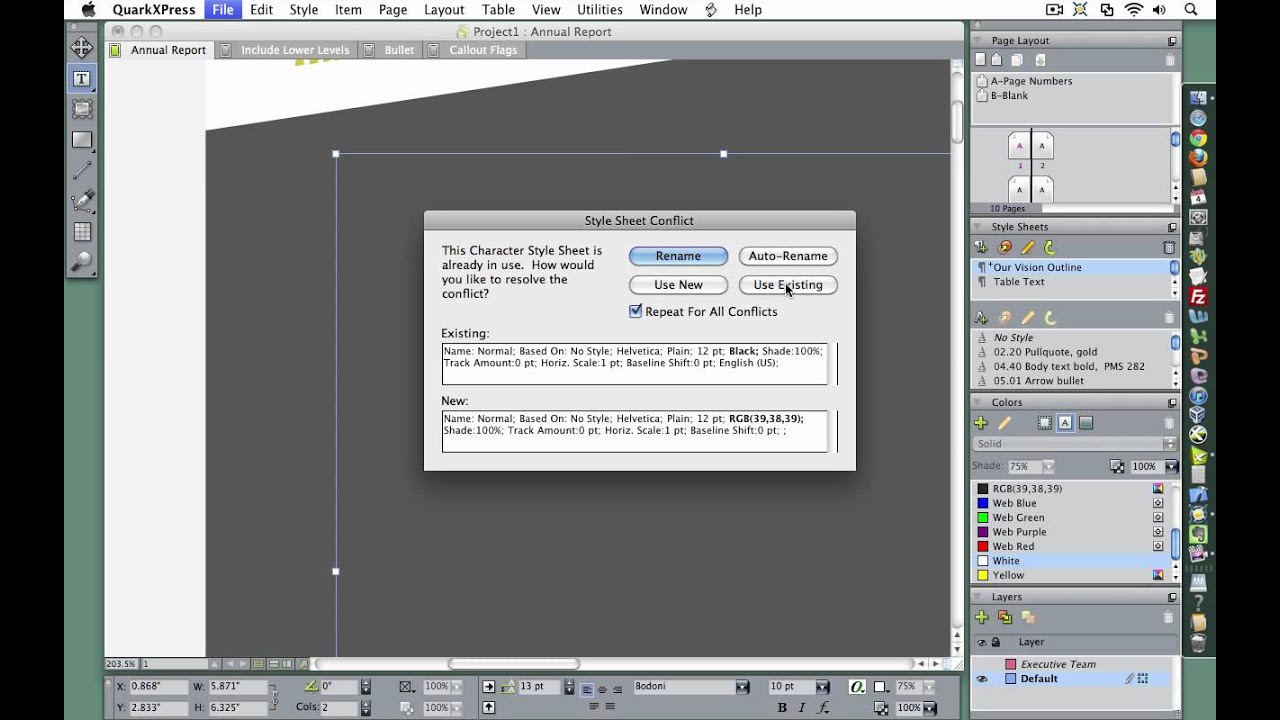This screenshot has width=1280, height=720.
Task: Toggle visibility eye of Default layer
Action: tap(981, 678)
